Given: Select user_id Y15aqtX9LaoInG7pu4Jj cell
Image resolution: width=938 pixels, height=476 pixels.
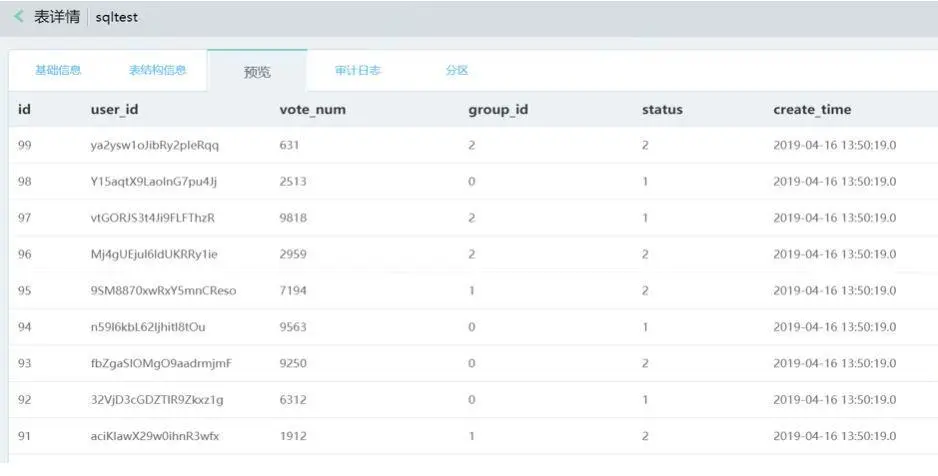Looking at the screenshot, I should (x=154, y=182).
